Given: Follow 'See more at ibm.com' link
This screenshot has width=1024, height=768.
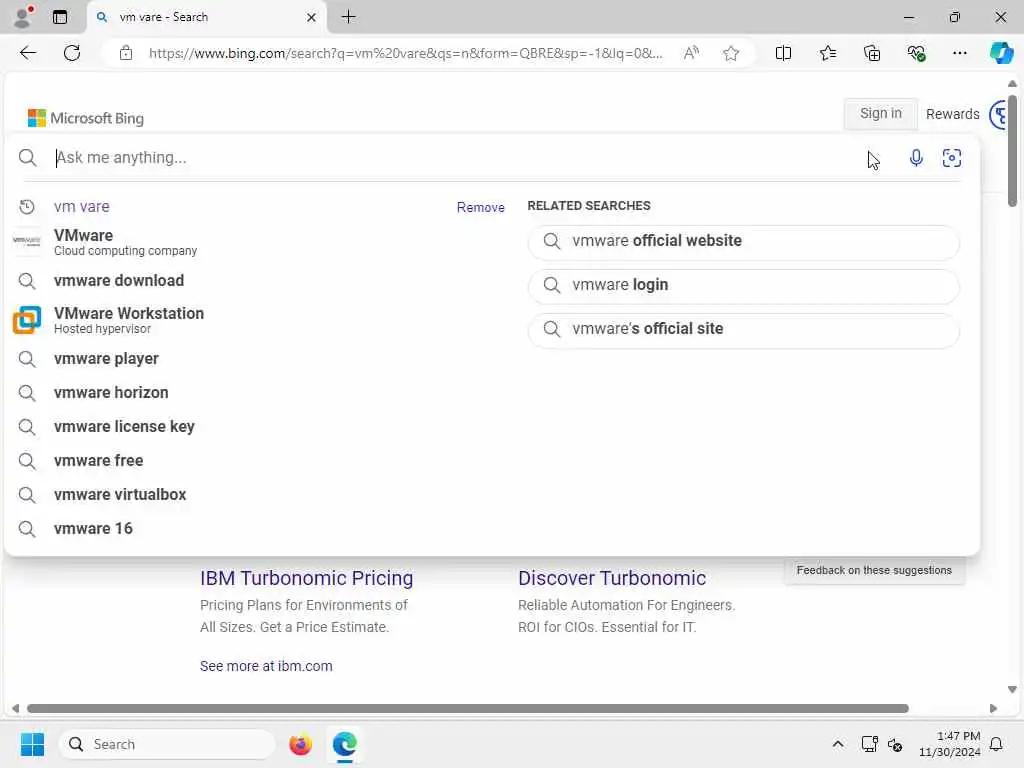Looking at the screenshot, I should coord(266,666).
